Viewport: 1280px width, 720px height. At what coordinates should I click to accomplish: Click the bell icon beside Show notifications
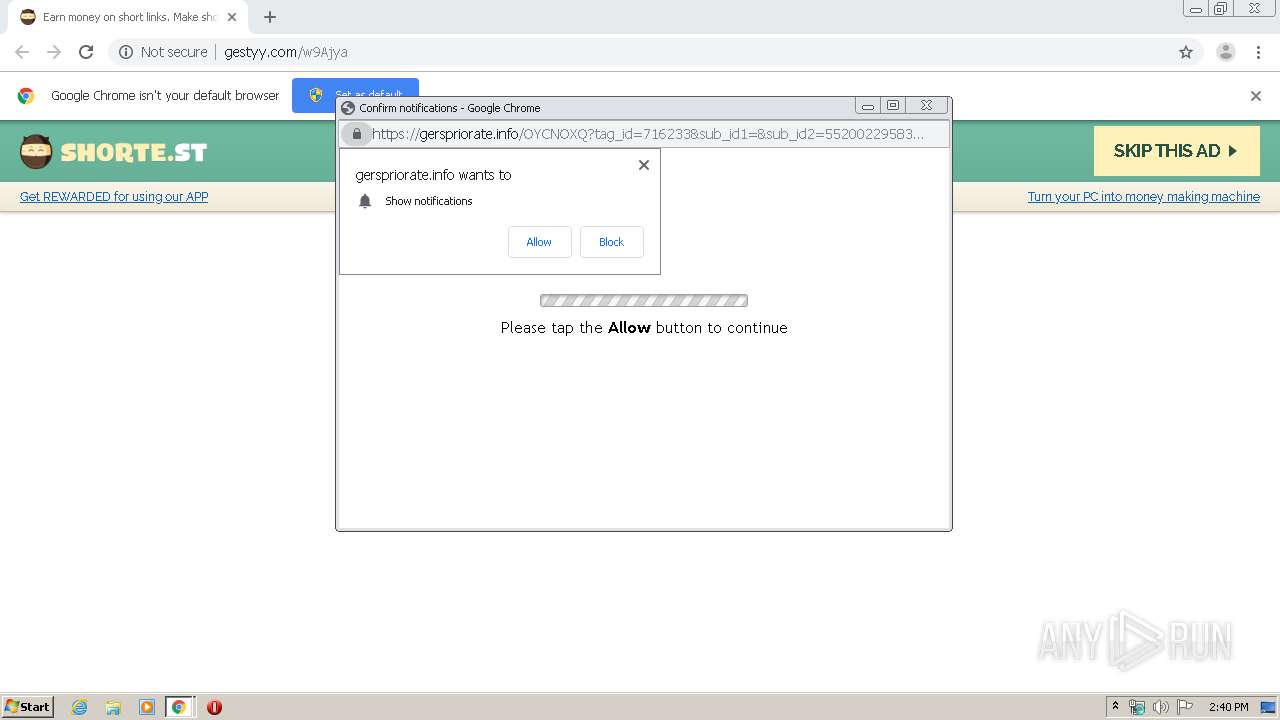coord(365,201)
